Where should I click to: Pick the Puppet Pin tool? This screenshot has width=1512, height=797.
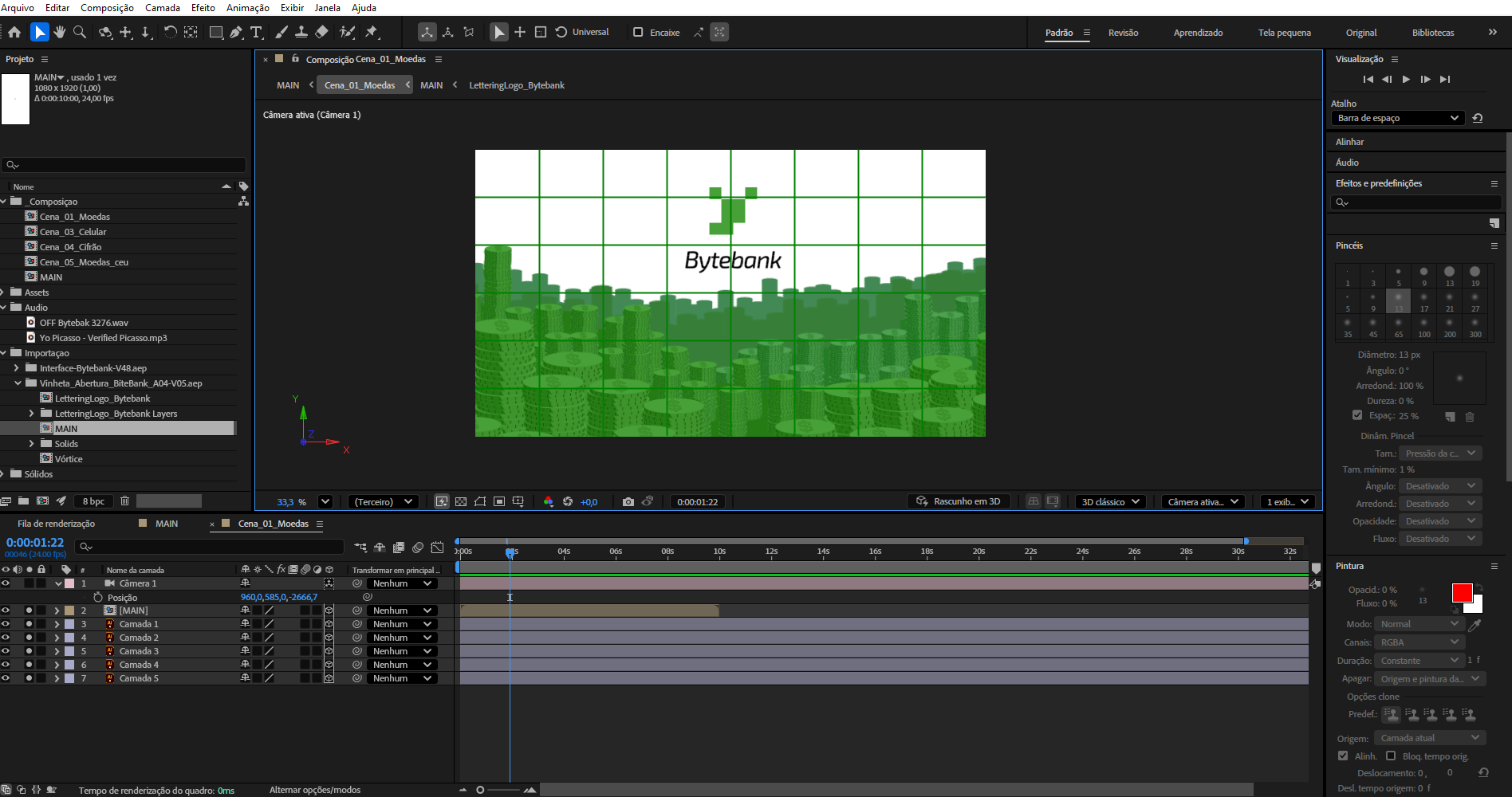point(372,32)
